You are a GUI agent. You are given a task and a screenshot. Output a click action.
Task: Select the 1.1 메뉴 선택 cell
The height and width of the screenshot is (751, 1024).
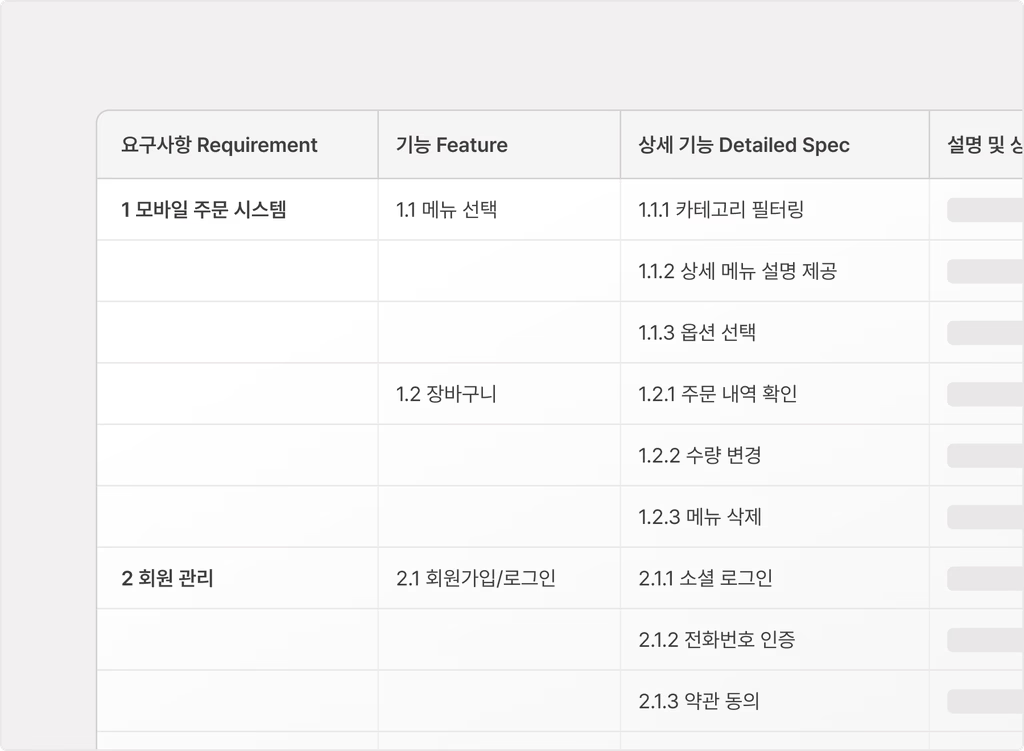[x=499, y=210]
